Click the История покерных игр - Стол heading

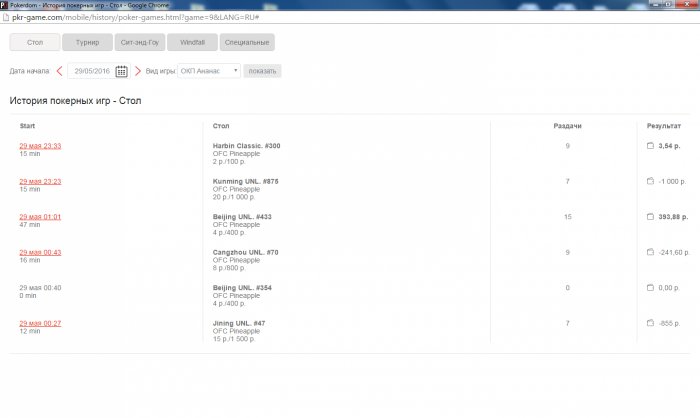75,101
